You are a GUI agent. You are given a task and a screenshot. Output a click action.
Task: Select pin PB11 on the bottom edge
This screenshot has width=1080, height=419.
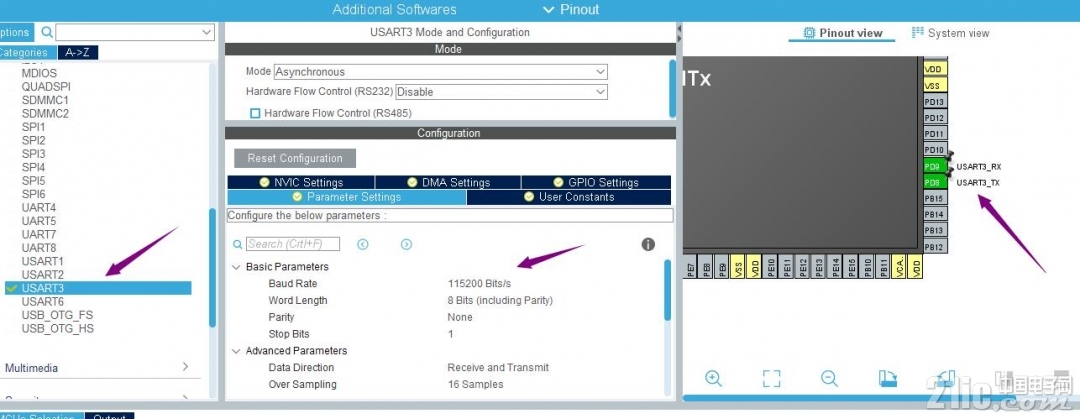click(x=884, y=266)
